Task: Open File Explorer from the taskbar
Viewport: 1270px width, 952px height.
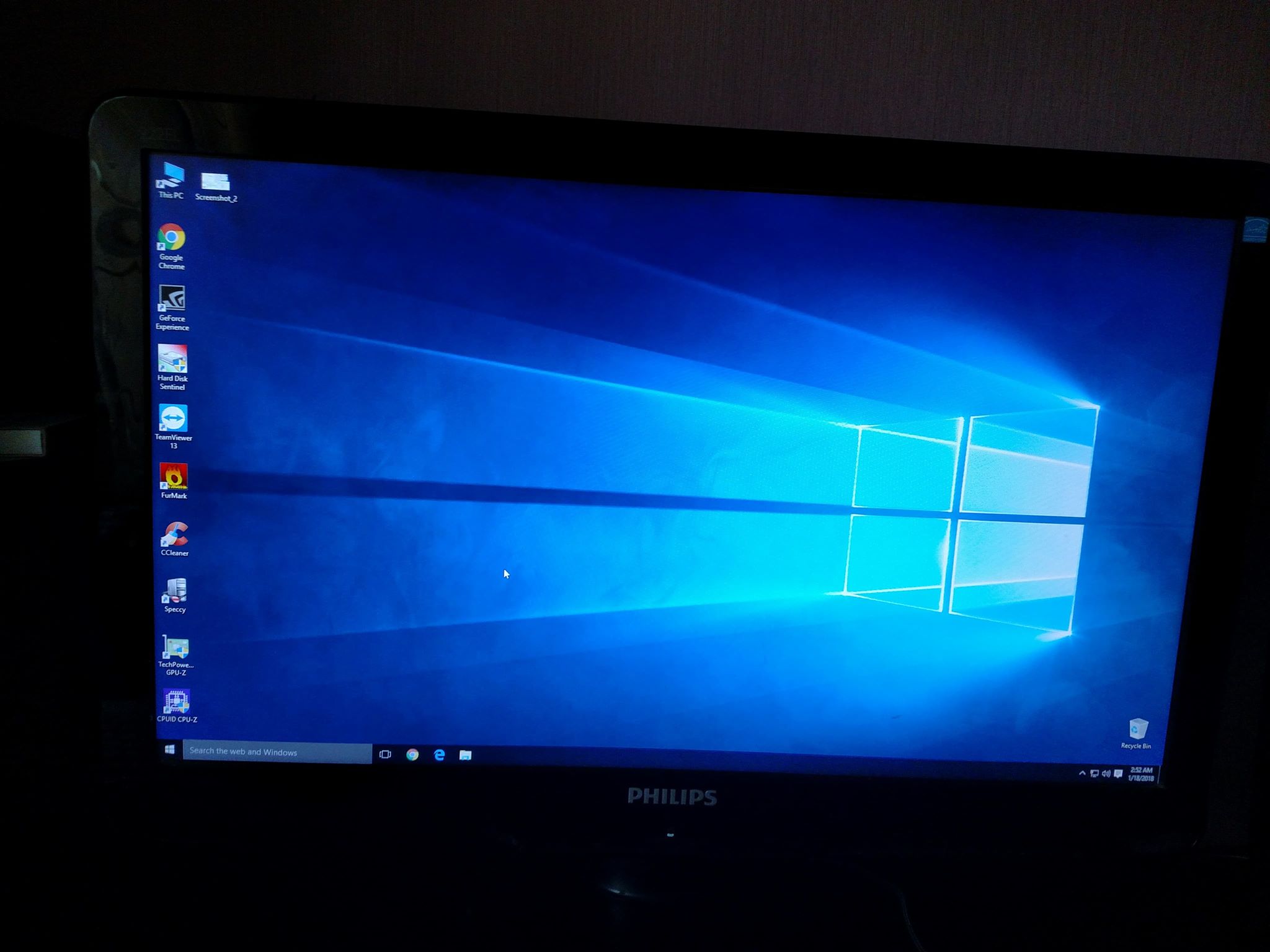Action: click(465, 755)
